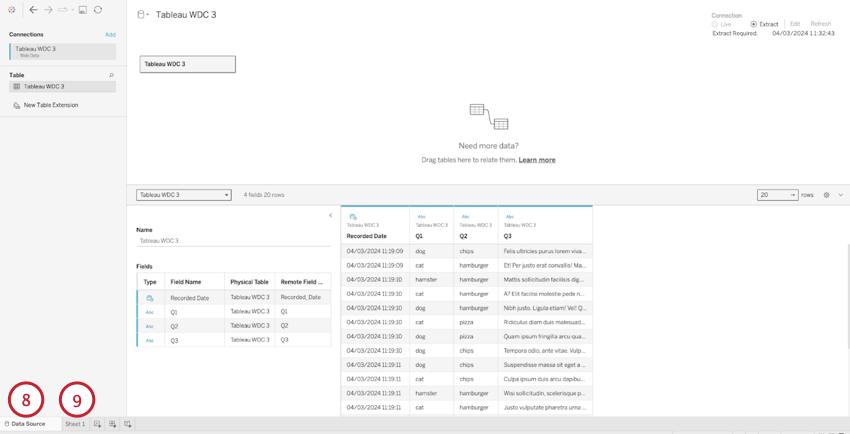Select the Tableau WDC 3 Web Data connection
This screenshot has height=434, width=850.
(x=62, y=51)
